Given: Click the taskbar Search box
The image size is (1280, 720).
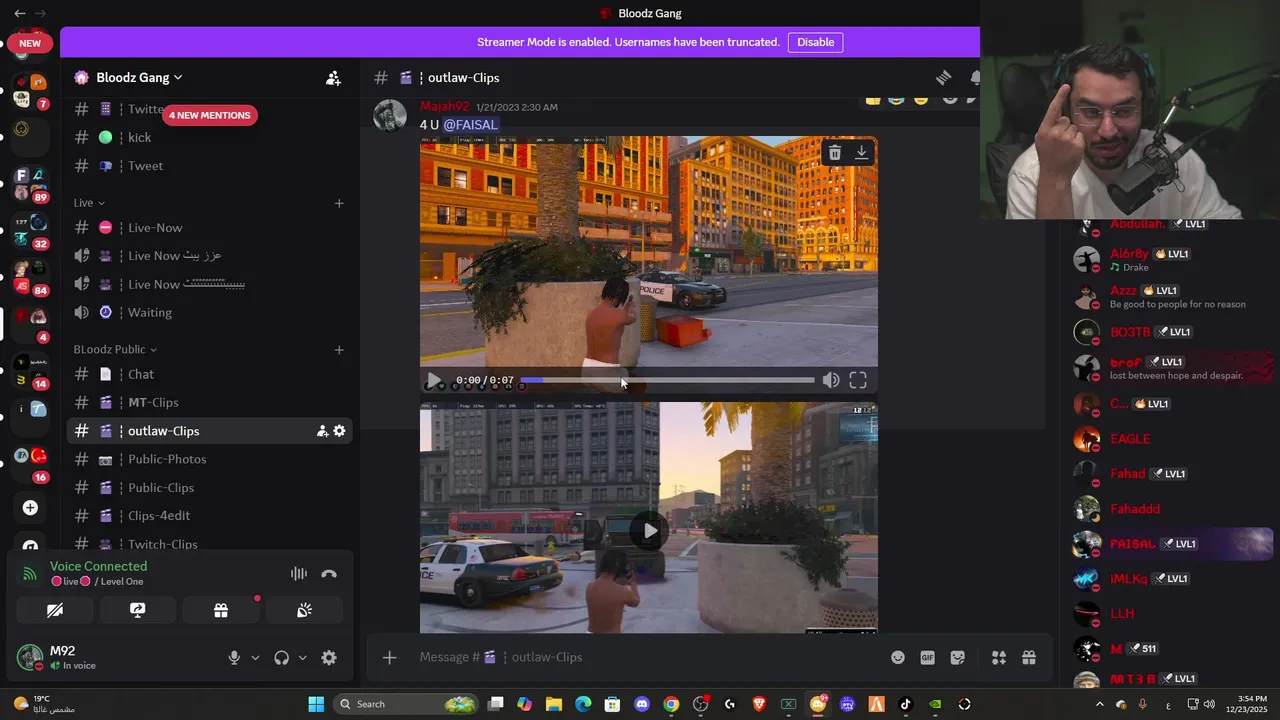Looking at the screenshot, I should pyautogui.click(x=405, y=704).
